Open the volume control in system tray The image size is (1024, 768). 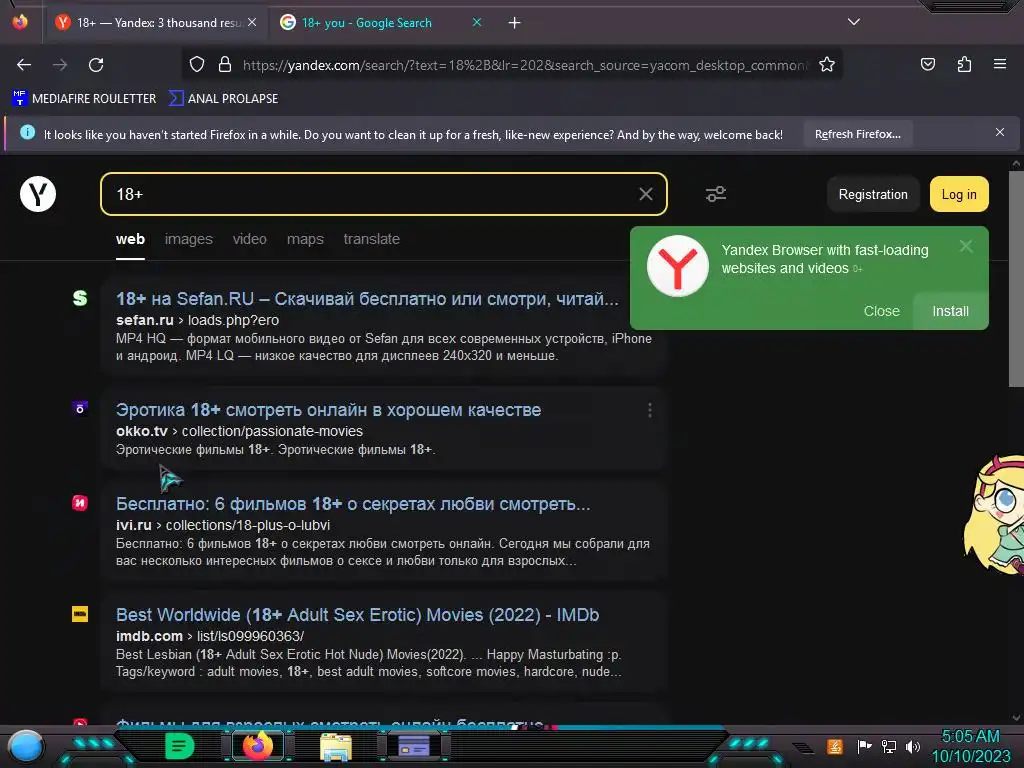(913, 746)
